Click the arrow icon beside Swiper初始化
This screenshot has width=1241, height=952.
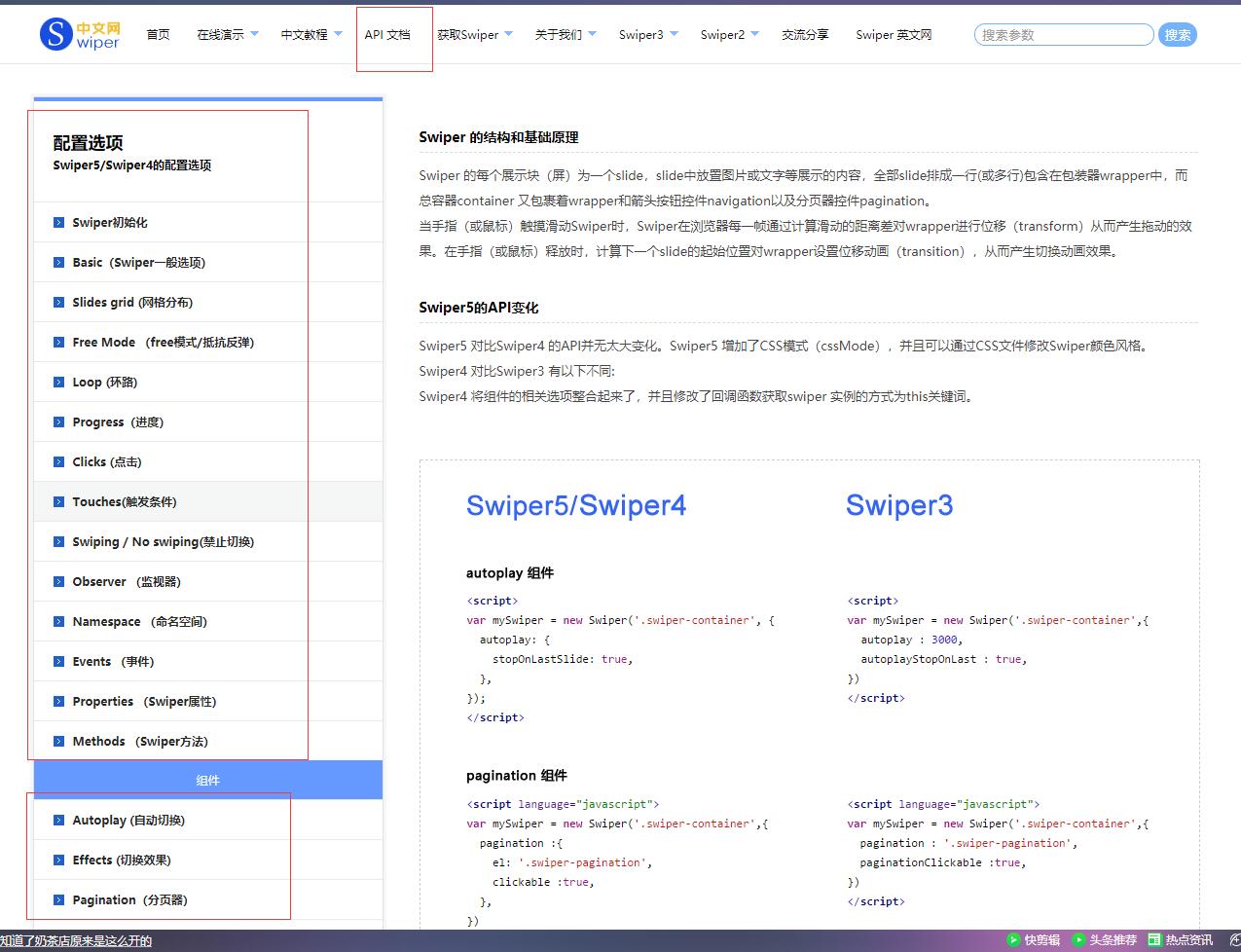pyautogui.click(x=59, y=223)
